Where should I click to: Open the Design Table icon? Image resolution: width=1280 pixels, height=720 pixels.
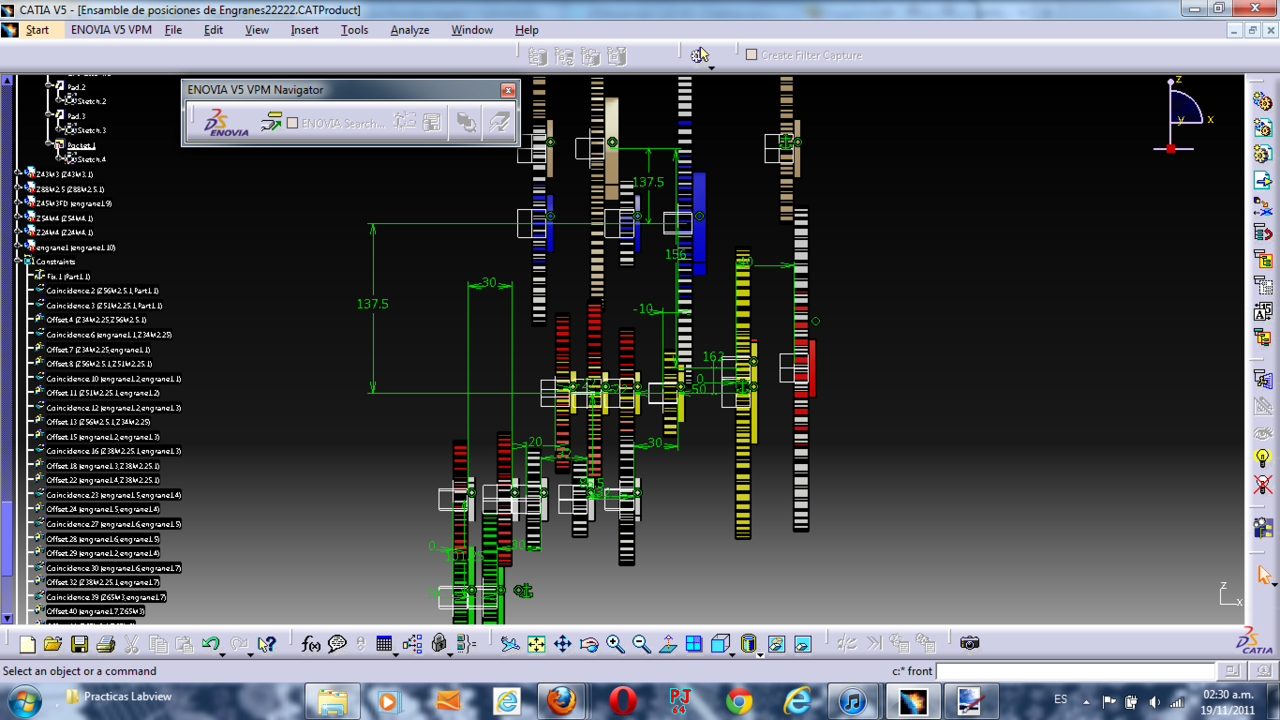384,645
